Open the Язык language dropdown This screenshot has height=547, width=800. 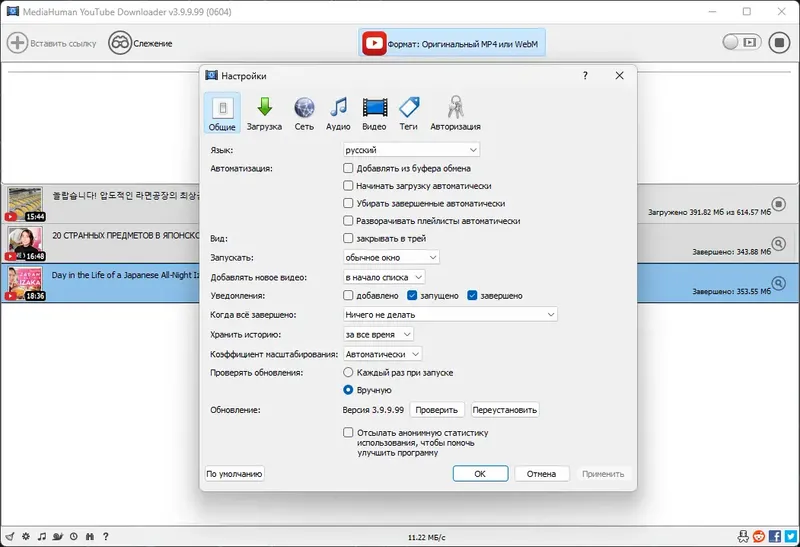pyautogui.click(x=411, y=150)
